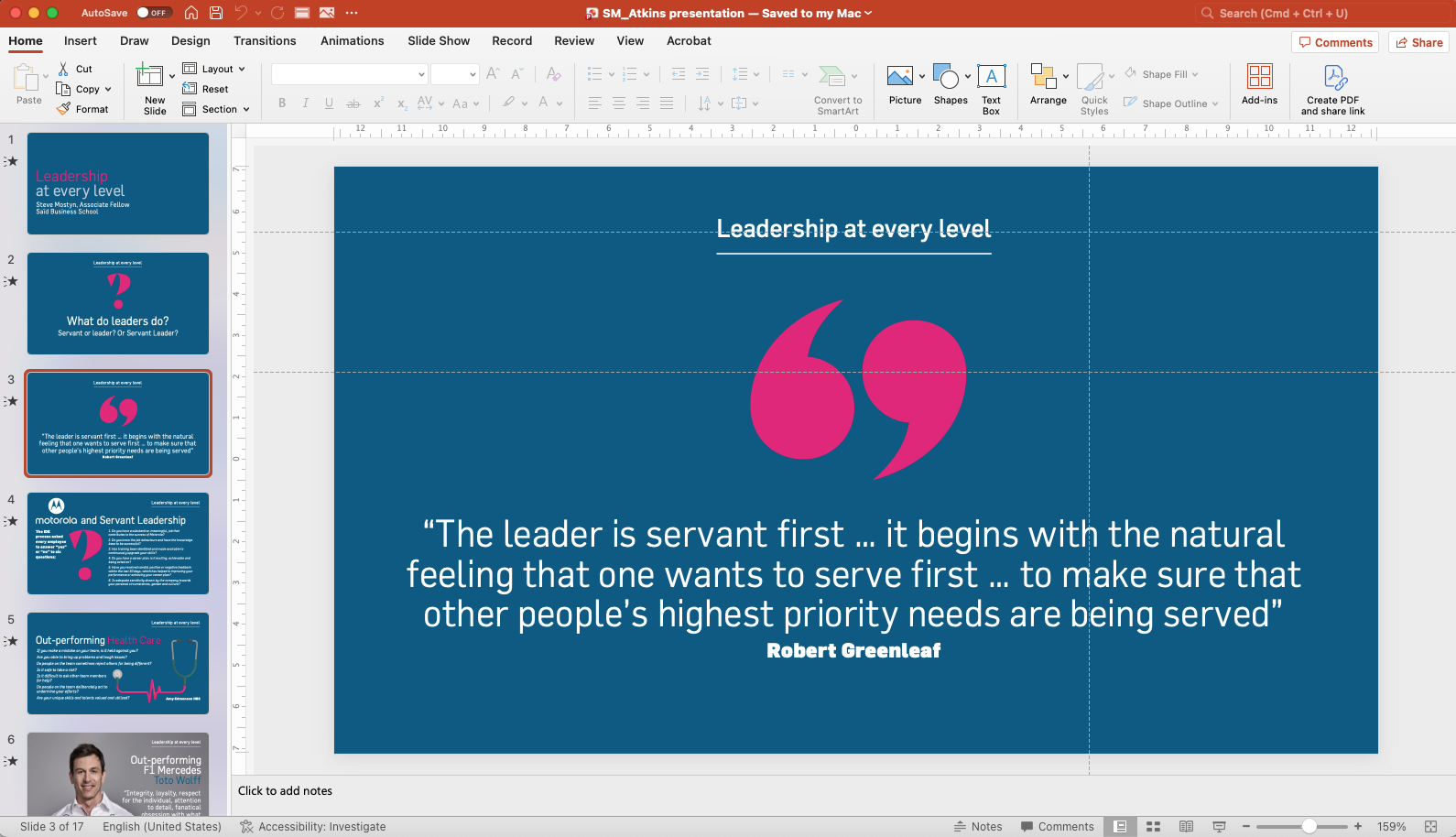Expand the Shape Outline dropdown
This screenshot has height=837, width=1456.
pos(1215,104)
